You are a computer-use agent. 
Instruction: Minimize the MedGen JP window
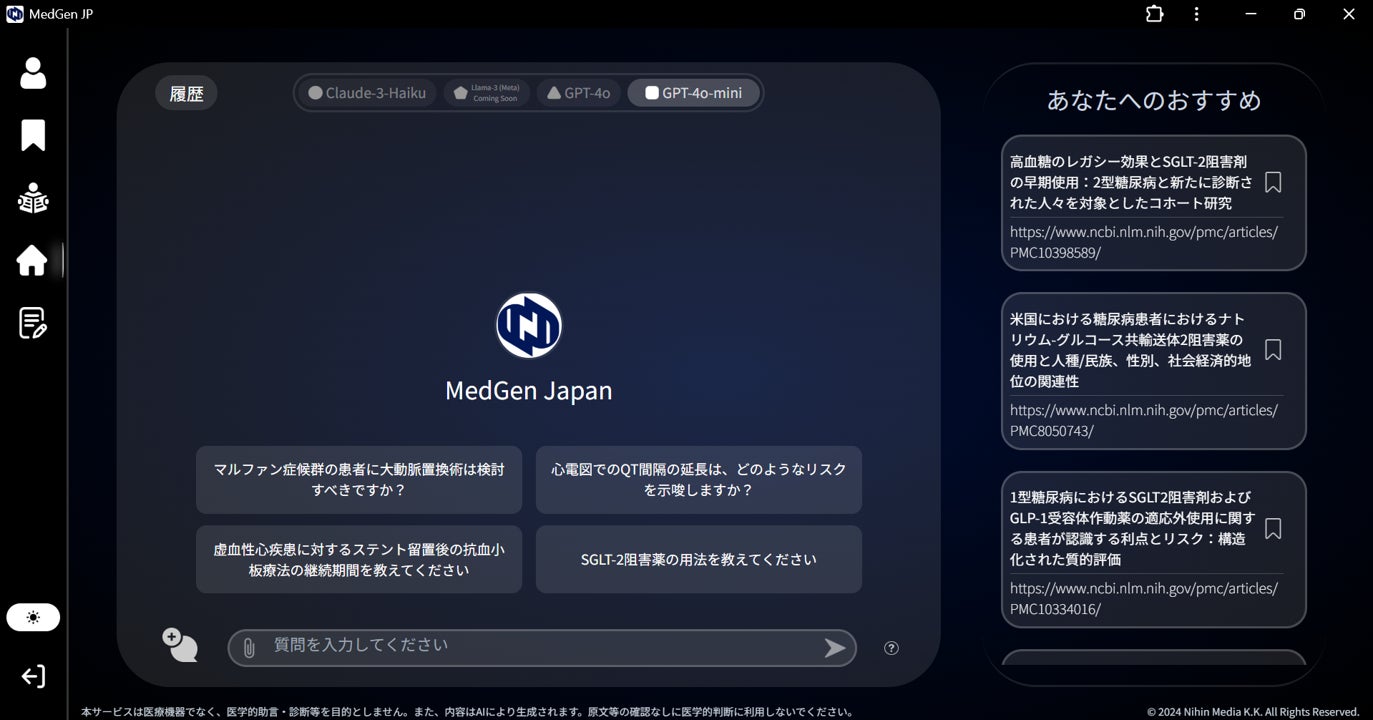click(x=1251, y=14)
